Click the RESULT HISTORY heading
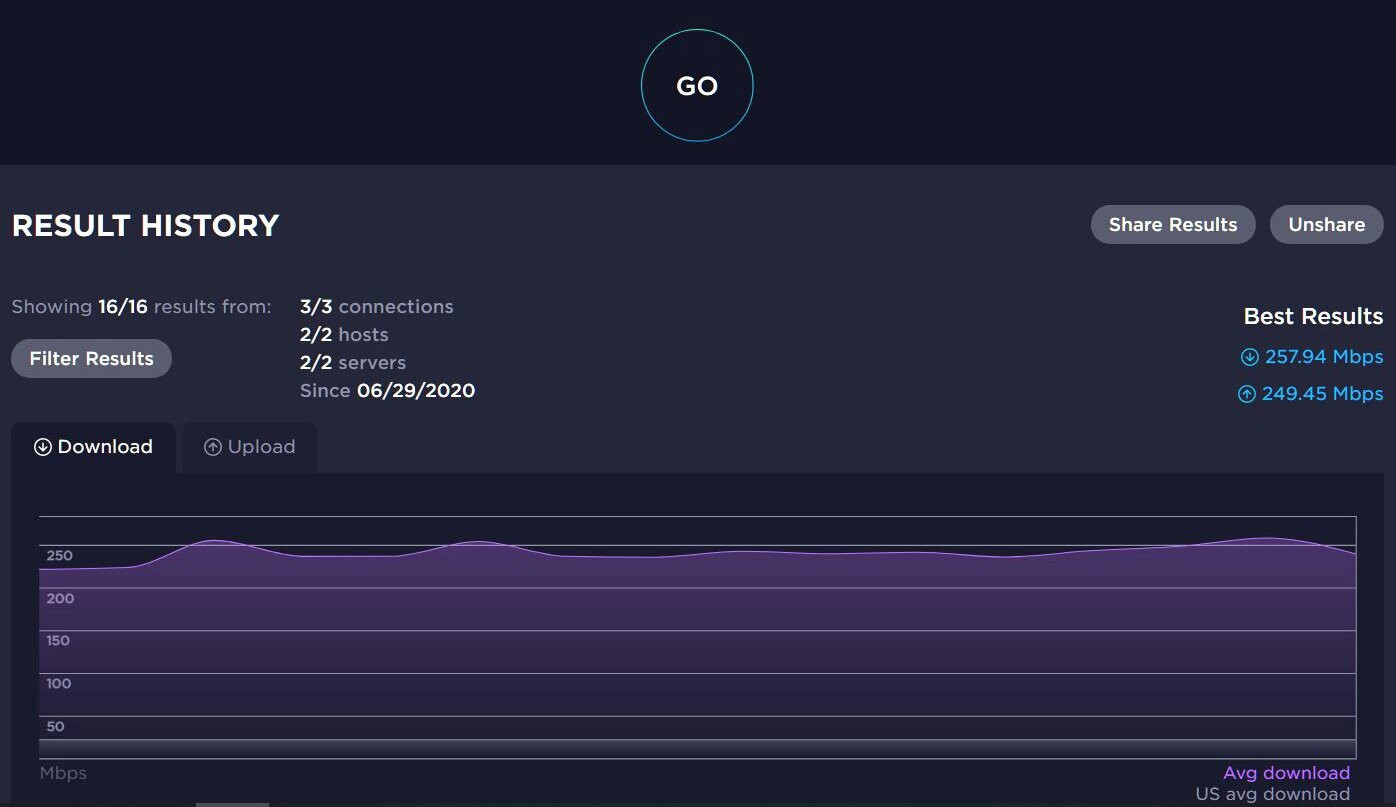The height and width of the screenshot is (807, 1396). [x=145, y=225]
